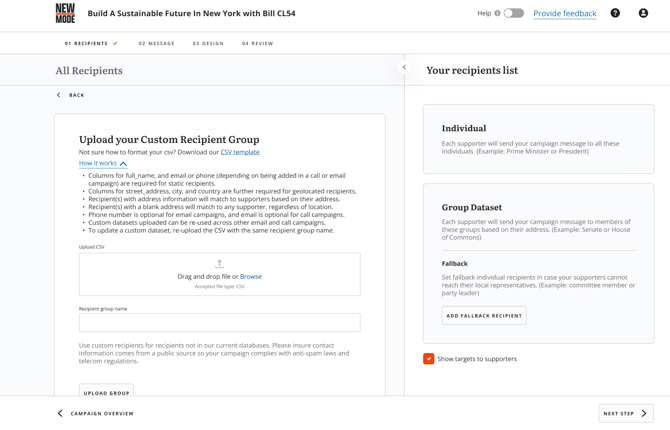The height and width of the screenshot is (430, 670).
Task: Click the back arrow above the upload form
Action: point(59,95)
